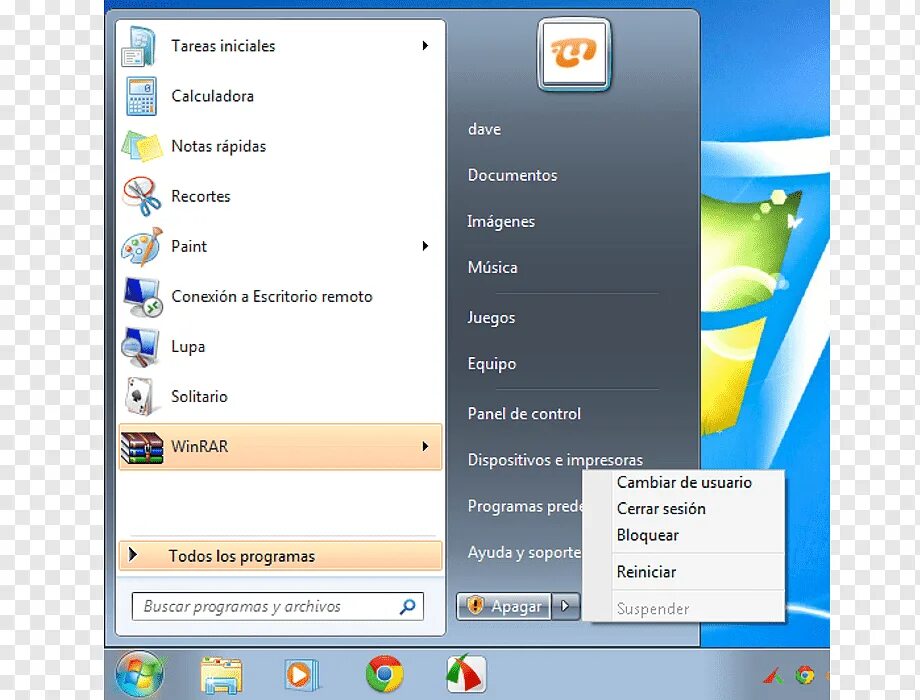Click the Notas rápidas text label
The height and width of the screenshot is (700, 920).
pos(218,146)
